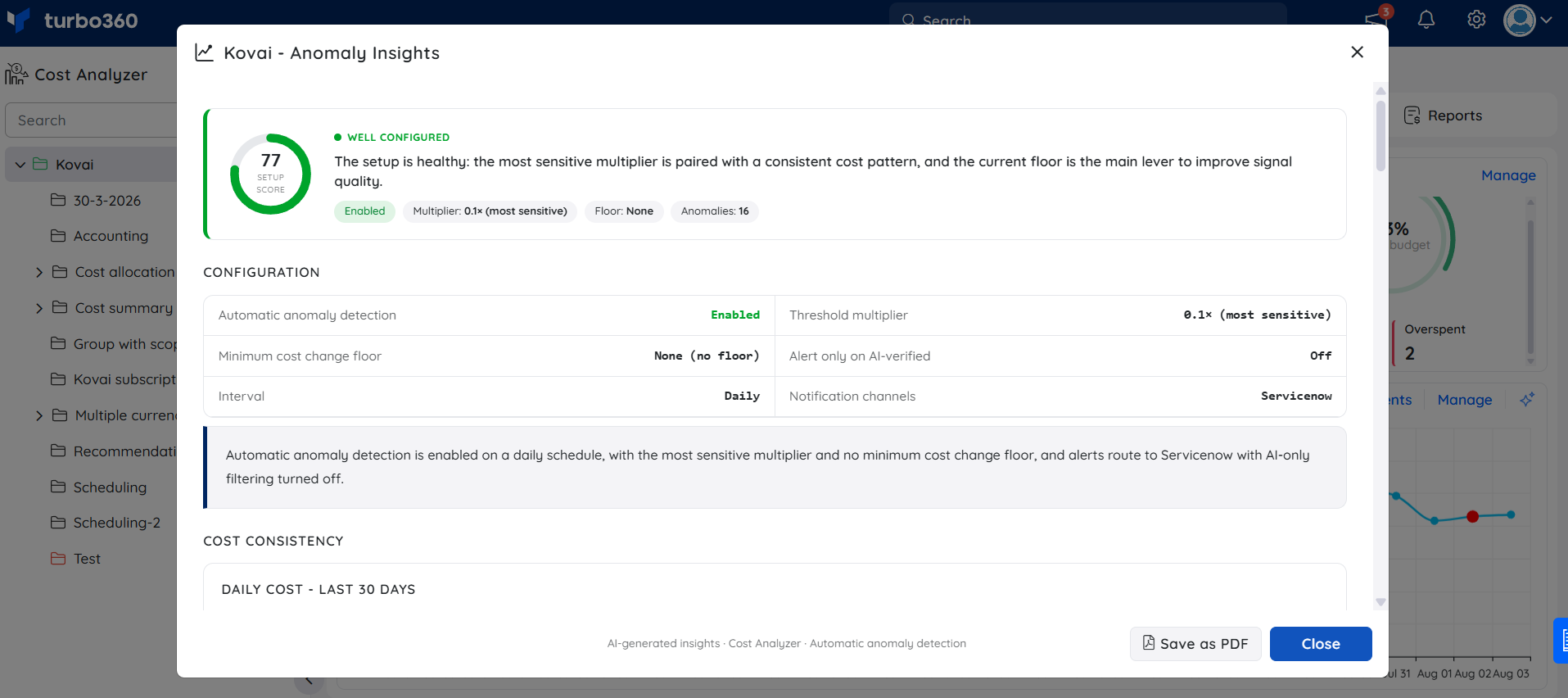1568x698 pixels.
Task: Open the user account dropdown arrow
Action: (x=1546, y=20)
